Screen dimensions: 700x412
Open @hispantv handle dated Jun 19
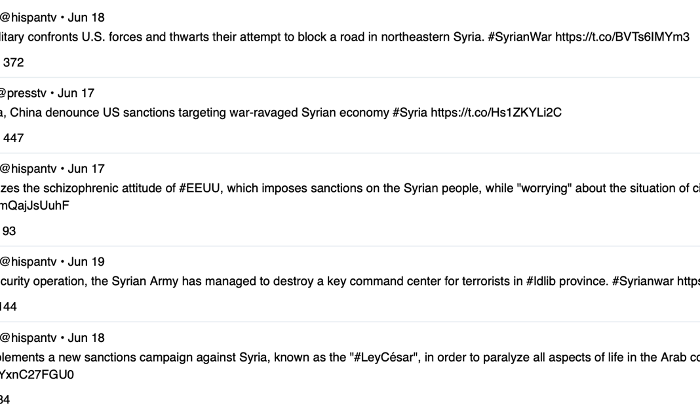pos(28,262)
